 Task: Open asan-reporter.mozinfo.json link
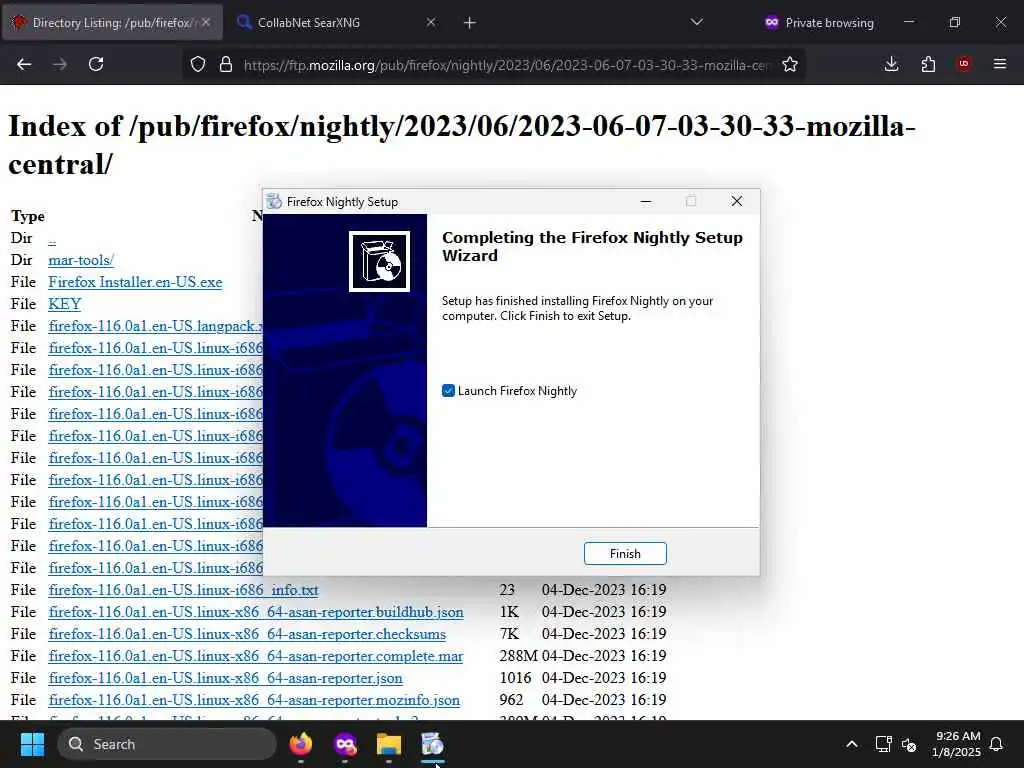[x=254, y=699]
